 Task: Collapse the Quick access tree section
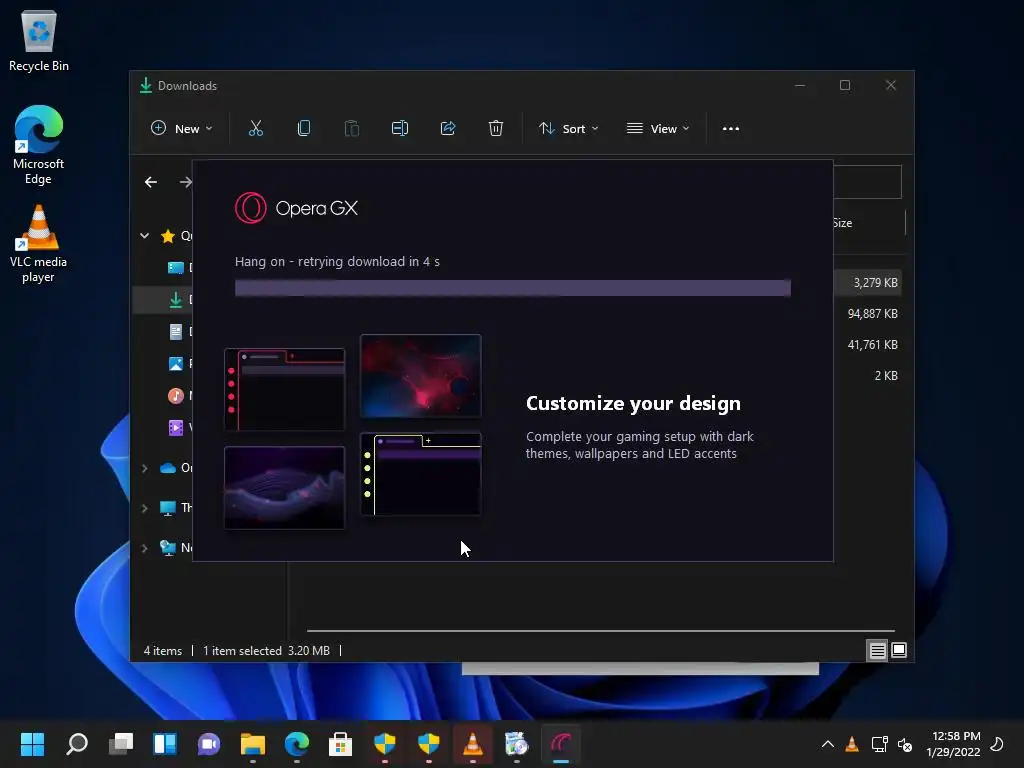point(144,236)
